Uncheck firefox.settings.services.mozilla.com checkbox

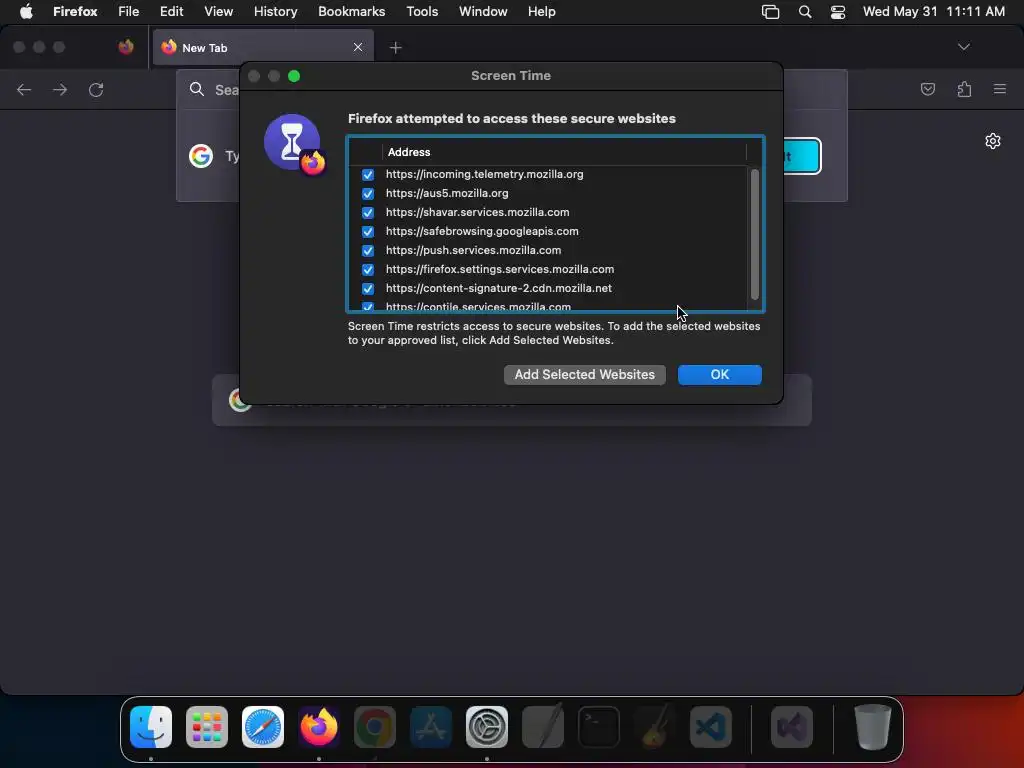(368, 269)
